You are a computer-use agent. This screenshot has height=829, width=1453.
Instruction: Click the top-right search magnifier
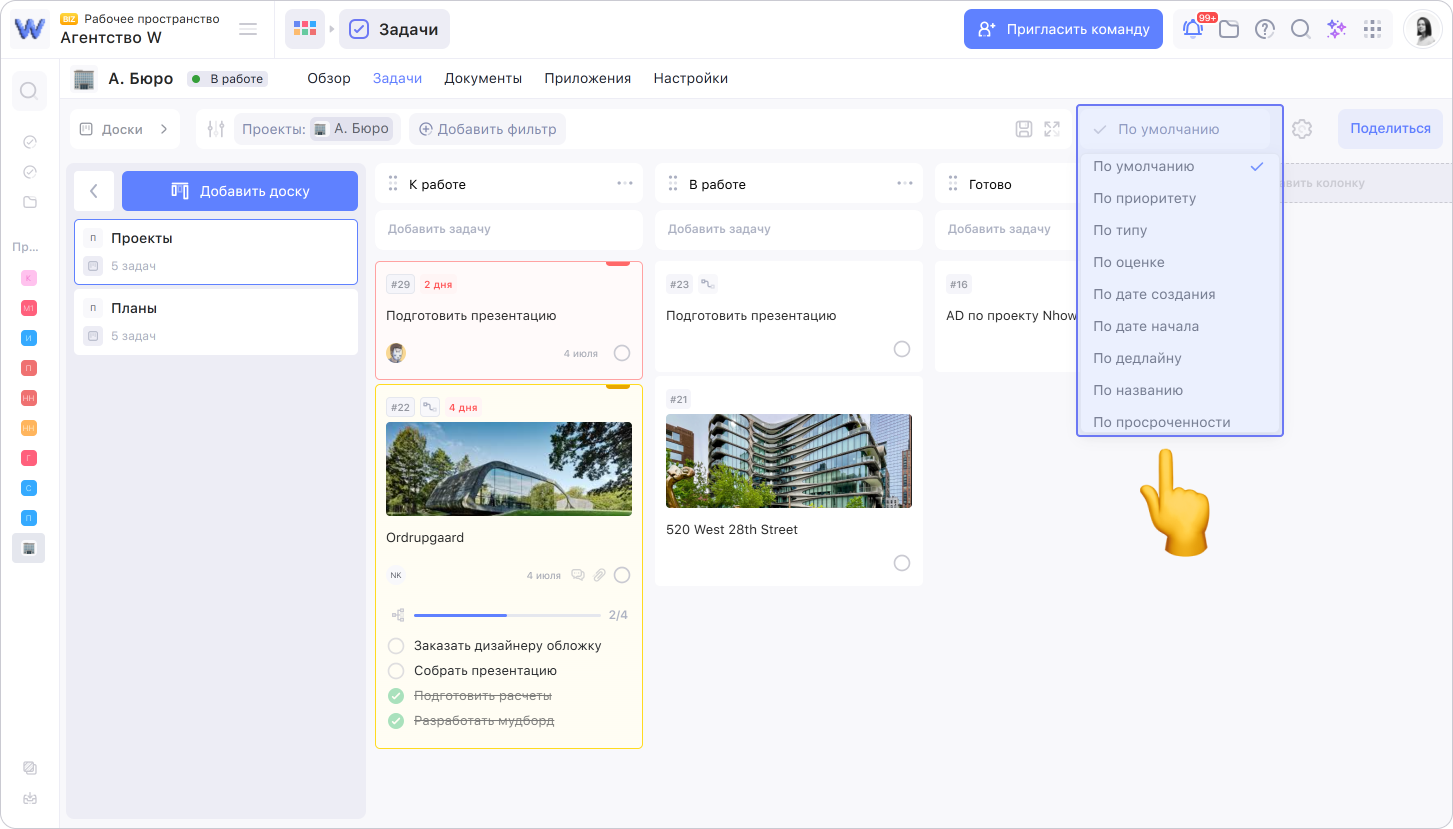click(1301, 29)
